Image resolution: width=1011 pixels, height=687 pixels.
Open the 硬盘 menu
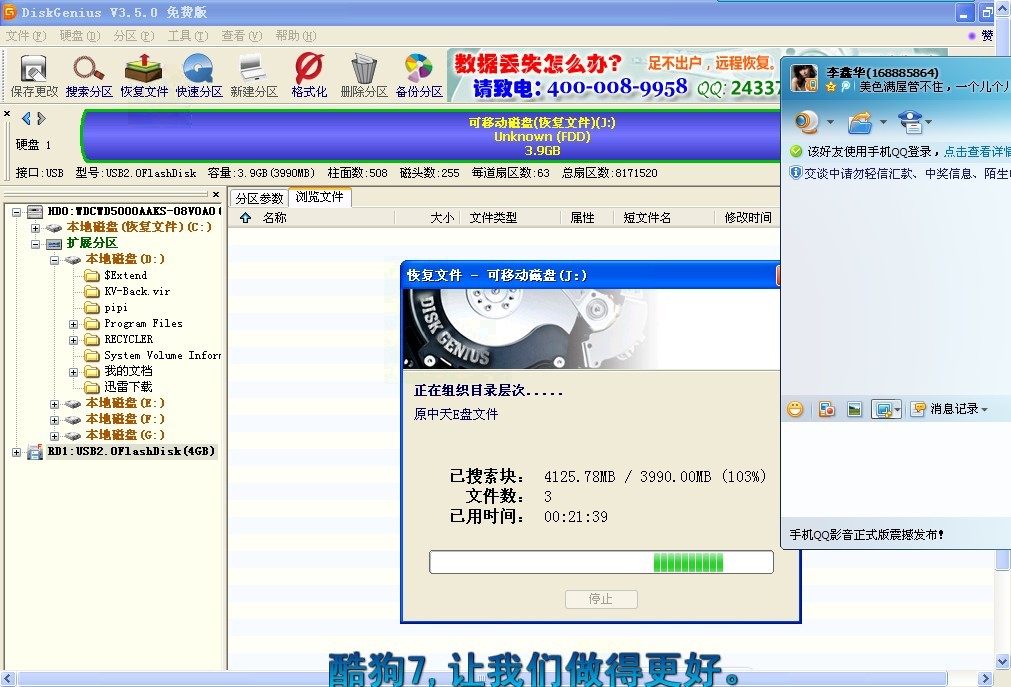tap(80, 36)
